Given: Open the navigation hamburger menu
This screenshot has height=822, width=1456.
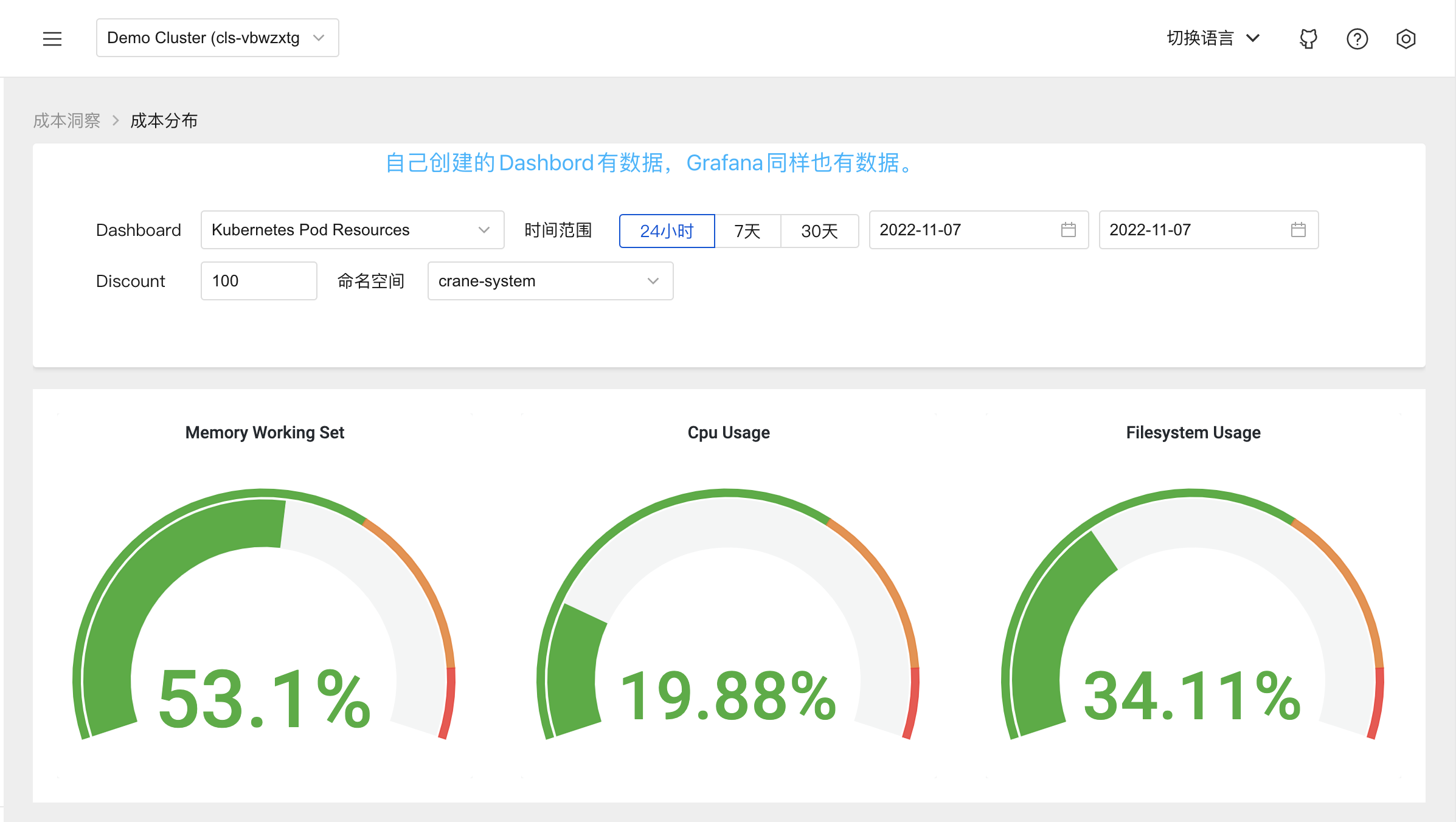Looking at the screenshot, I should (x=53, y=38).
